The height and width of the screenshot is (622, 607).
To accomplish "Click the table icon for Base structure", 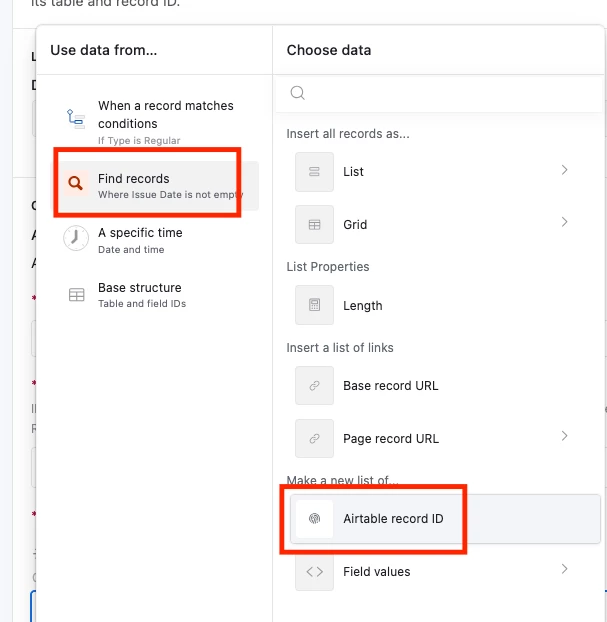I will coord(76,295).
